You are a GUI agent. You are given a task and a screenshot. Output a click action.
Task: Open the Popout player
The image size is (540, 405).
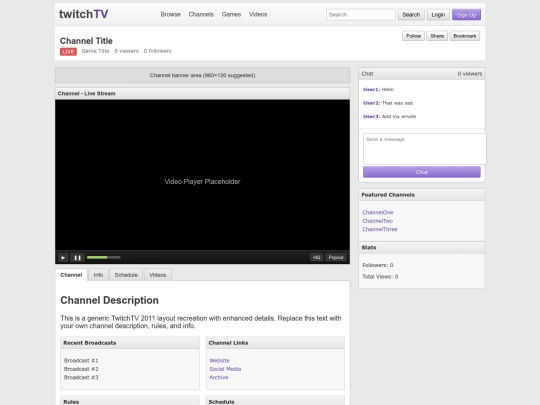(336, 257)
